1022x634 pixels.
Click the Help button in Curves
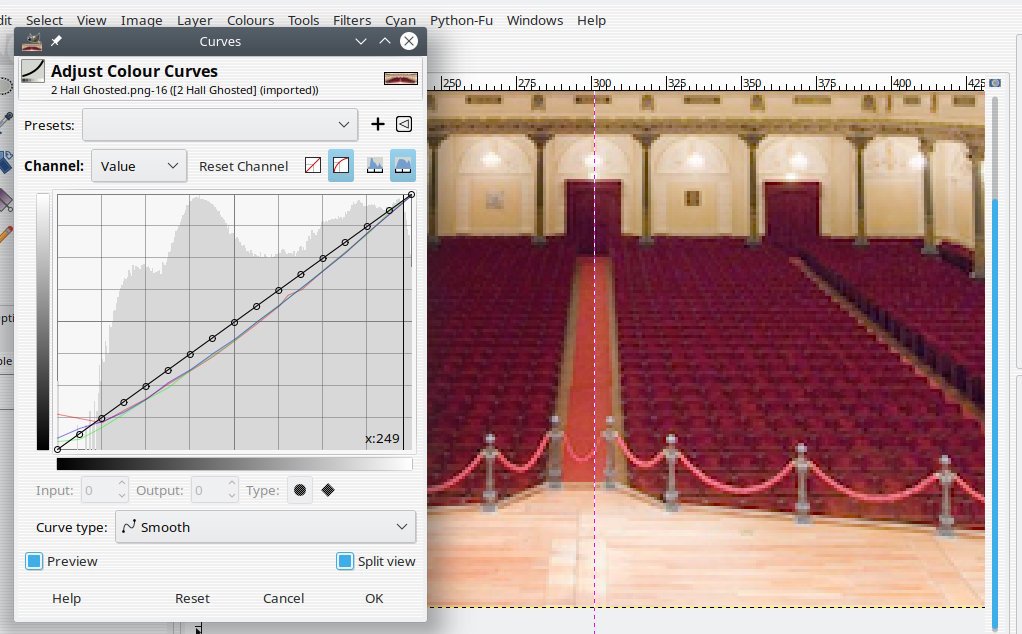pyautogui.click(x=66, y=598)
